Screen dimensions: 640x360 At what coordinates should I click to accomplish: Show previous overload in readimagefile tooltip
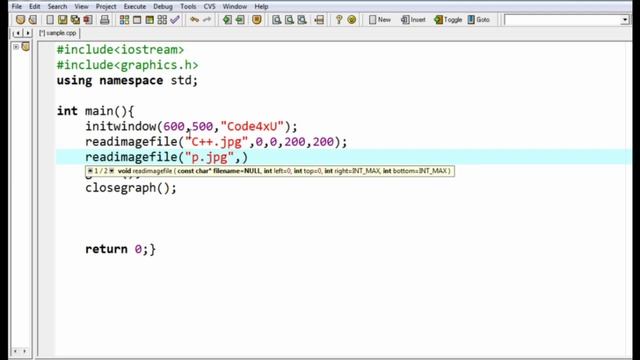click(x=90, y=171)
